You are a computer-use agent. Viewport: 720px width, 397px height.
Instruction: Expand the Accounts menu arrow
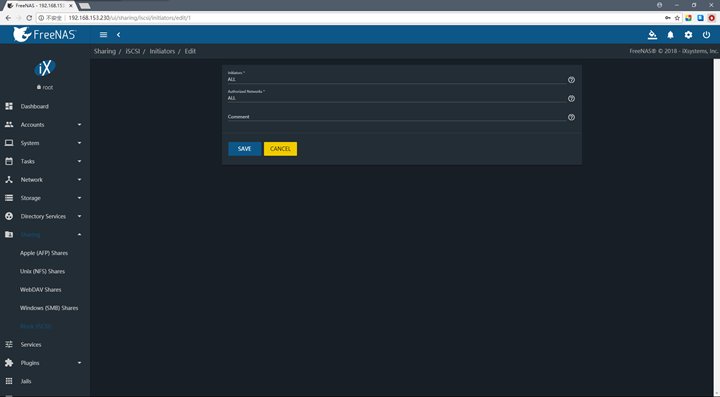click(x=79, y=124)
